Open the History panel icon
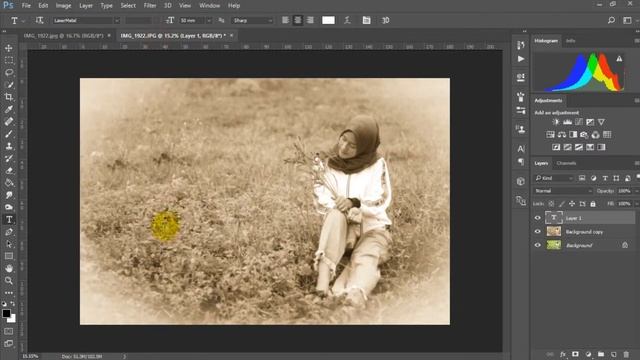Image resolution: width=640 pixels, height=360 pixels. tap(521, 45)
